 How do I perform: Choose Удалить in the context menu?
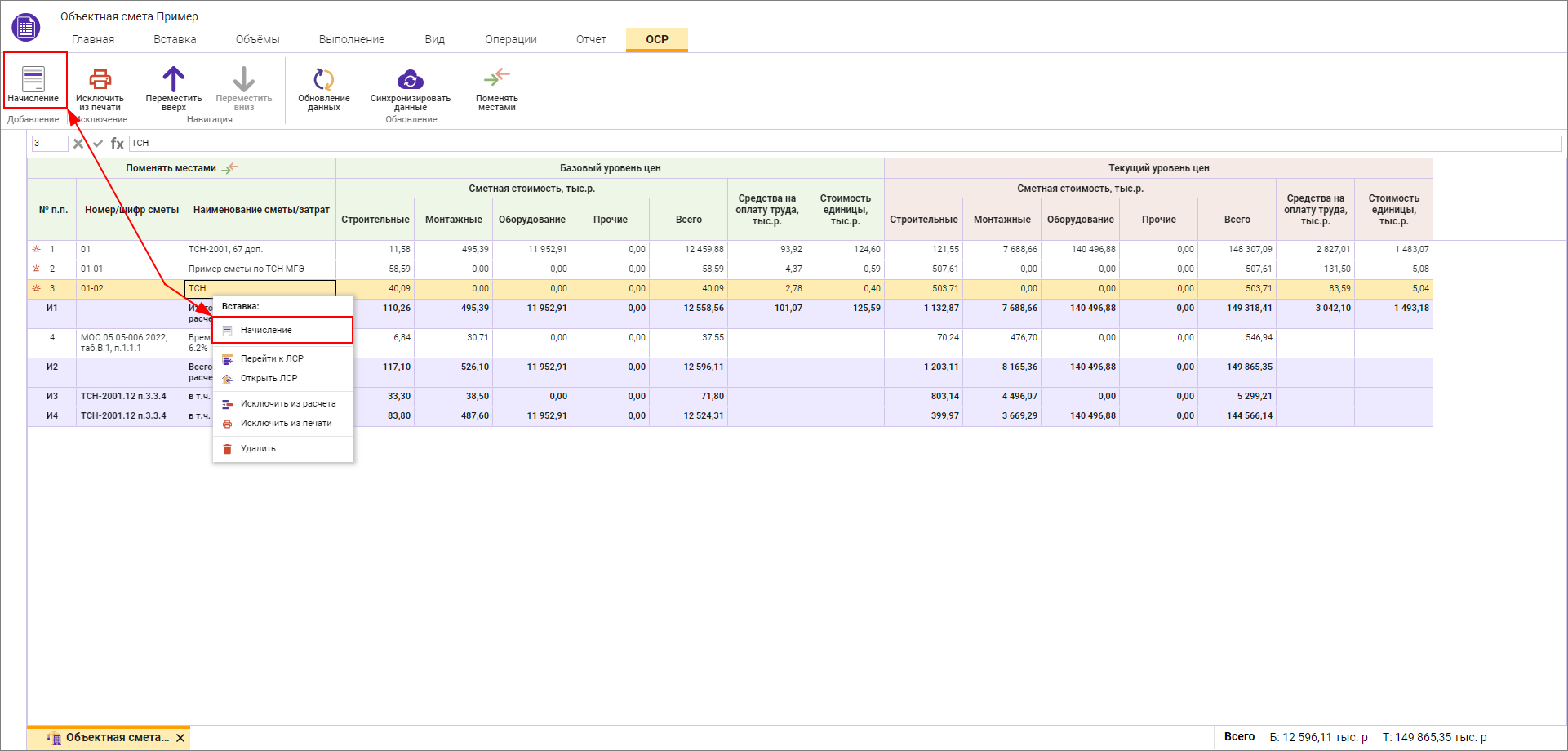coord(282,448)
